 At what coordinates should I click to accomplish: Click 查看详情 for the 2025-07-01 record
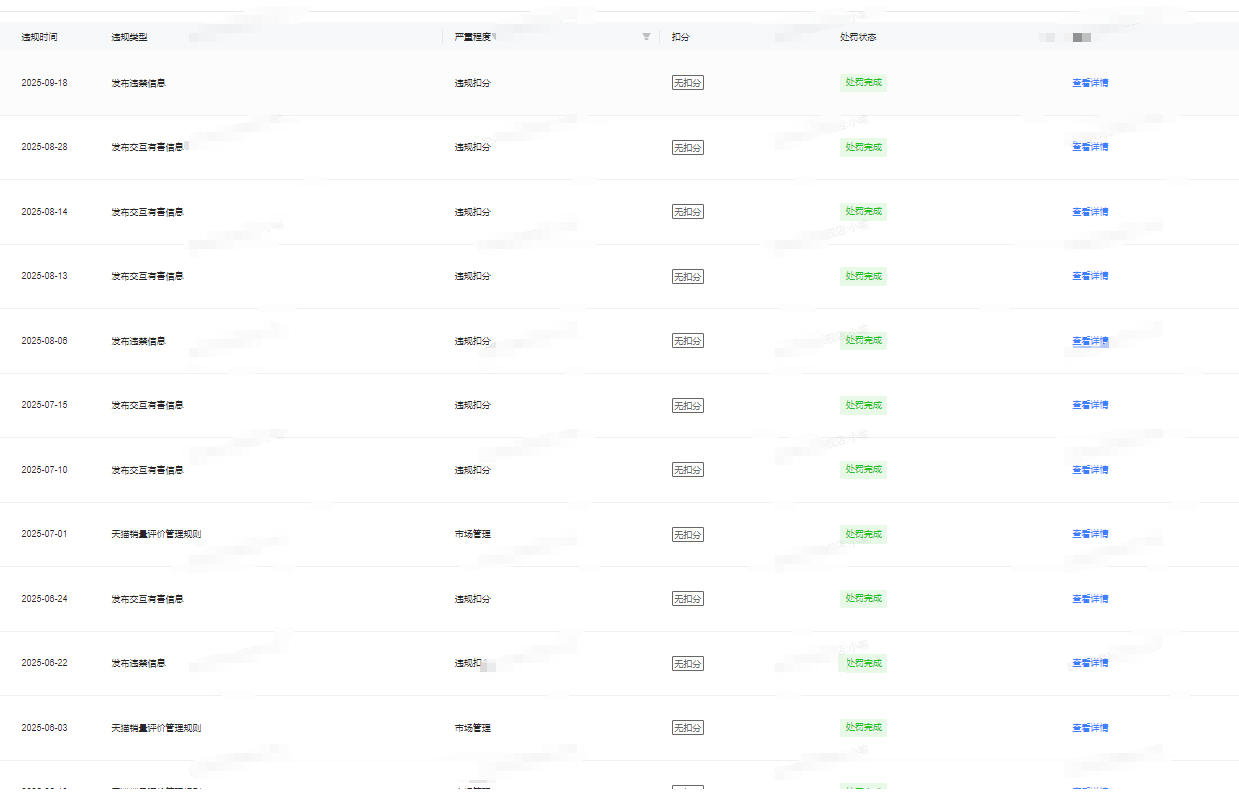(x=1090, y=534)
